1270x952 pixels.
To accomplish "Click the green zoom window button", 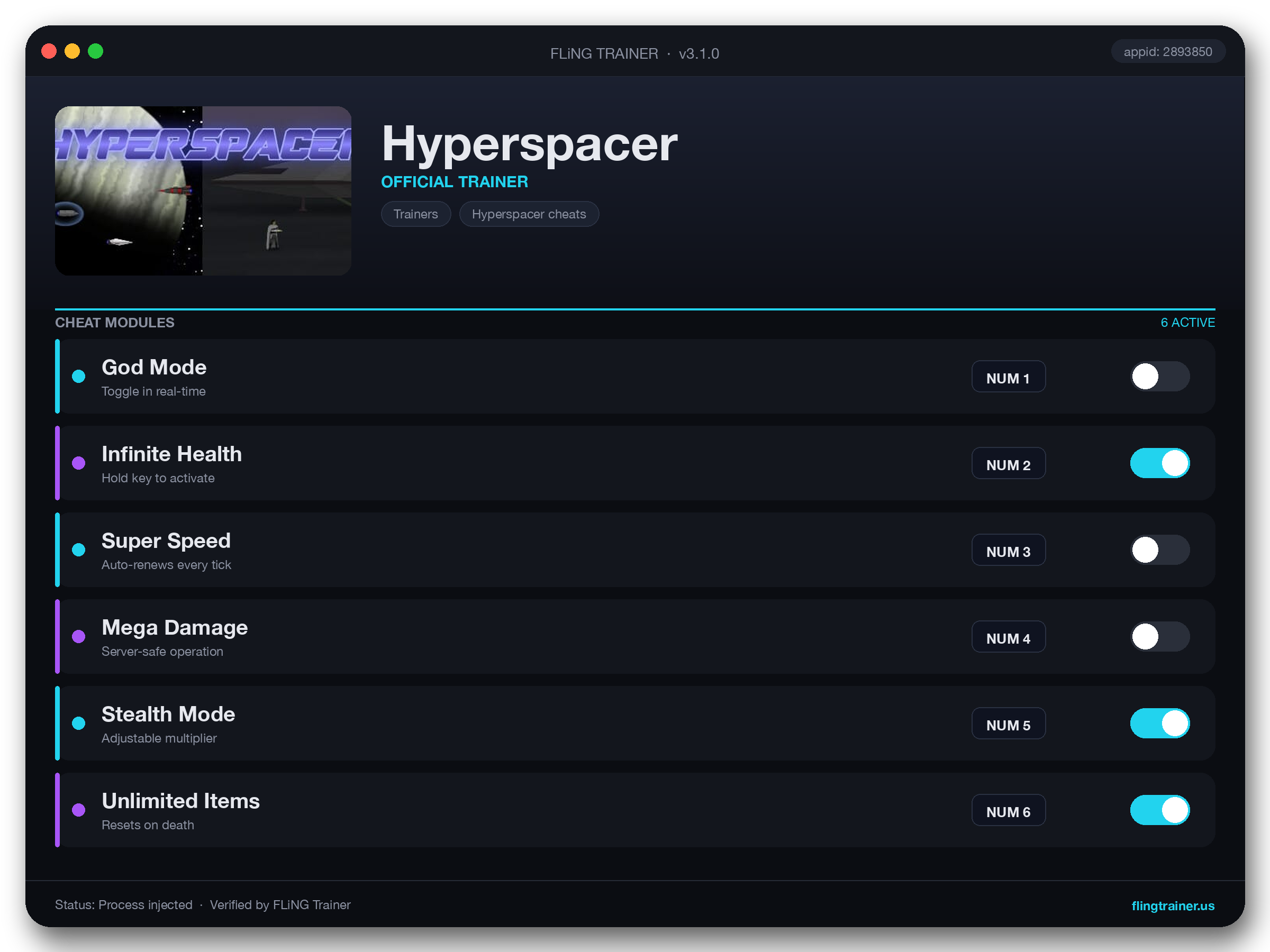I will point(95,52).
